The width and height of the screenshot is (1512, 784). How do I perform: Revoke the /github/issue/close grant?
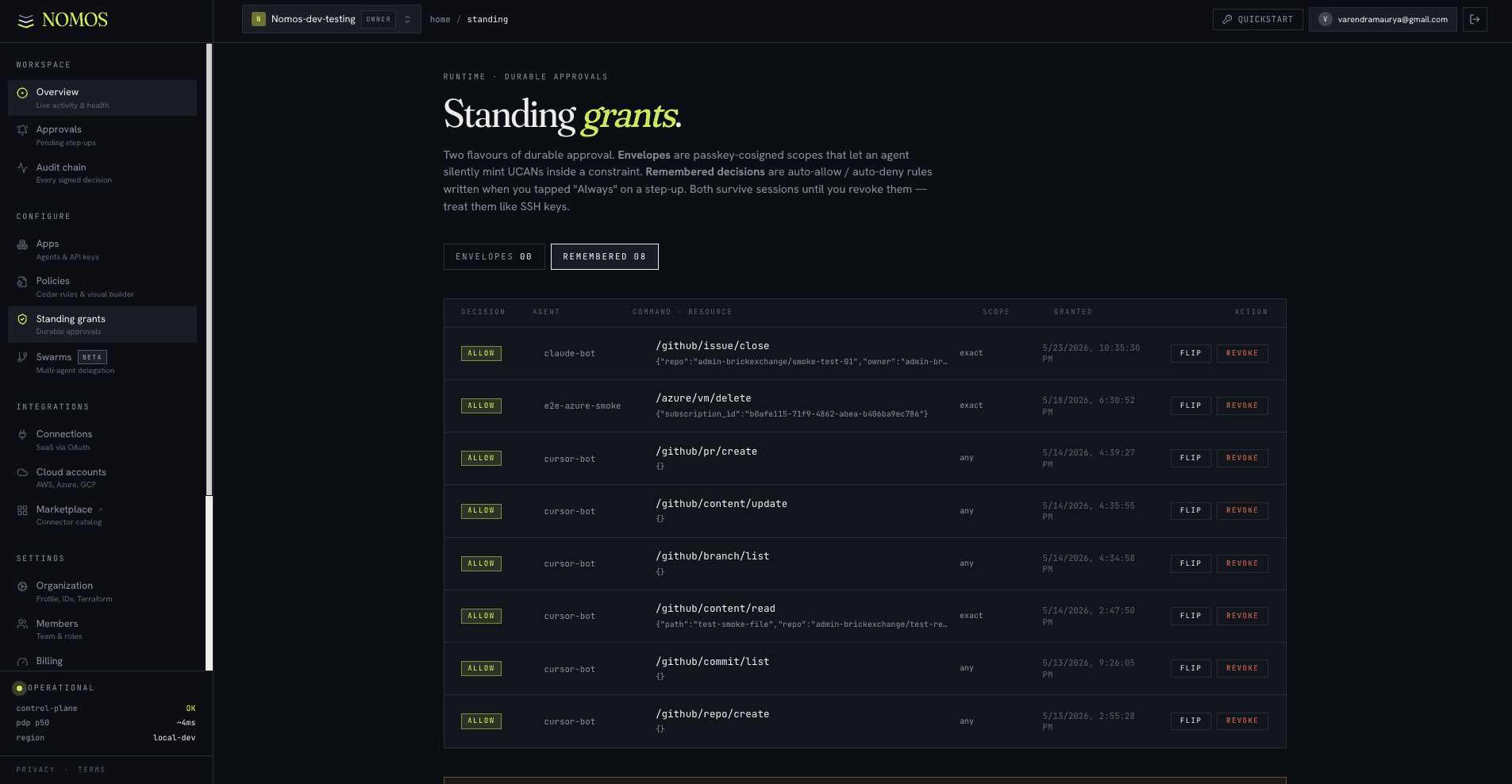point(1242,353)
